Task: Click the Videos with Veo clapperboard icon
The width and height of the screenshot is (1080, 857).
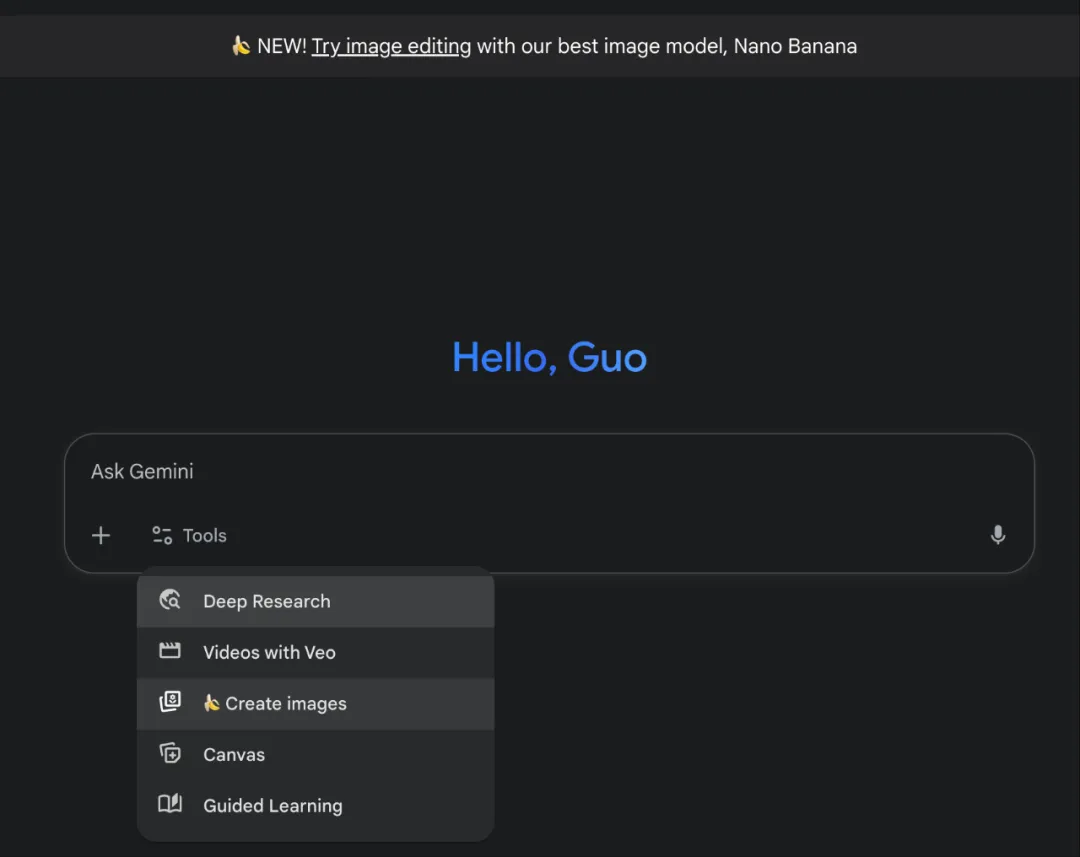Action: point(170,651)
